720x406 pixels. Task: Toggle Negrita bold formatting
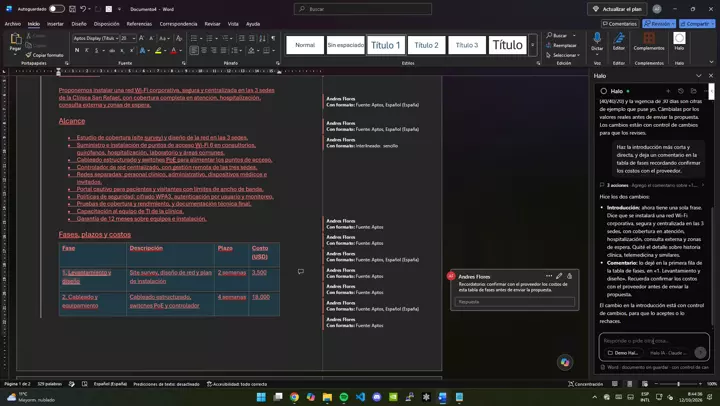[x=77, y=51]
